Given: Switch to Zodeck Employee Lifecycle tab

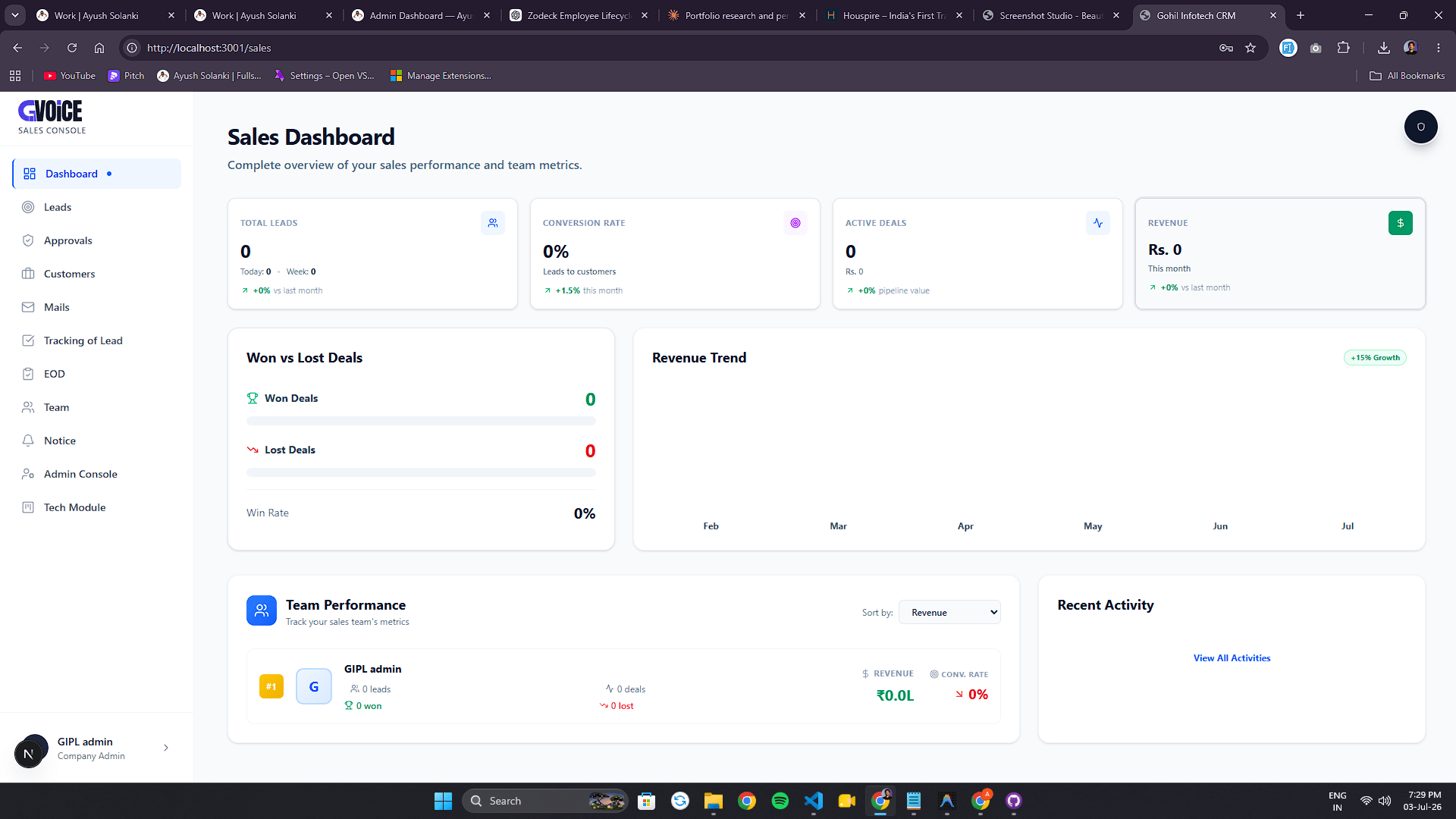Looking at the screenshot, I should pyautogui.click(x=579, y=15).
